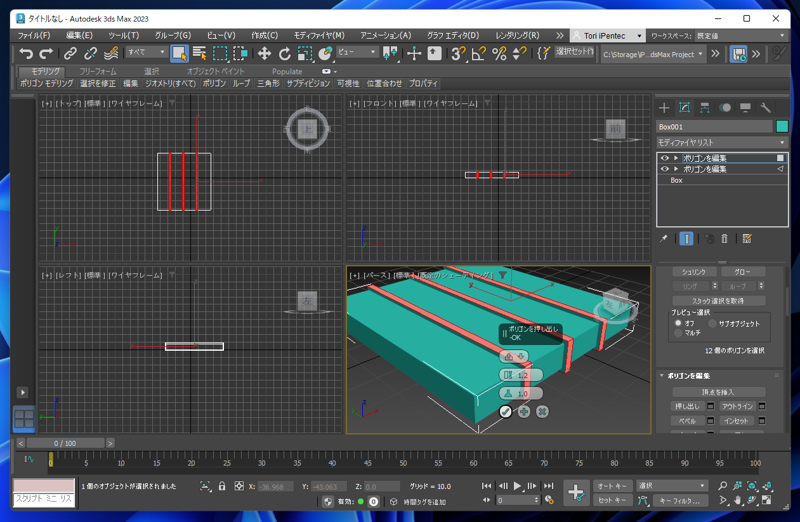Confirm extrude with caddy OK checkmark
800x522 pixels.
[505, 411]
